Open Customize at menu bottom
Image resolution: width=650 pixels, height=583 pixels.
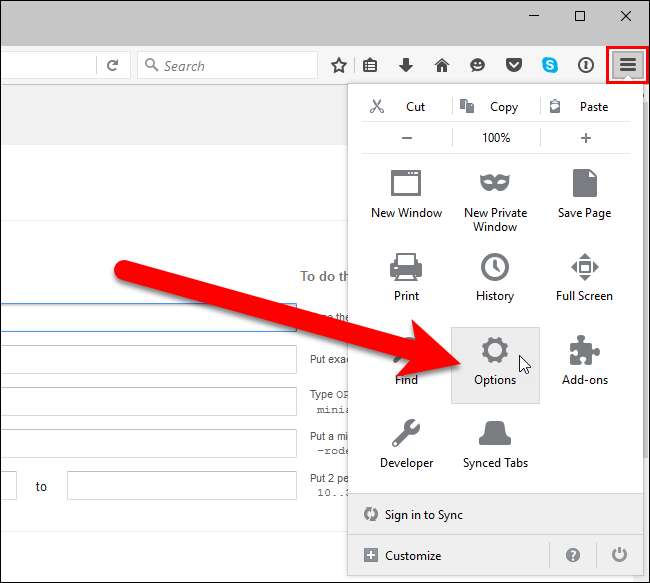point(412,555)
